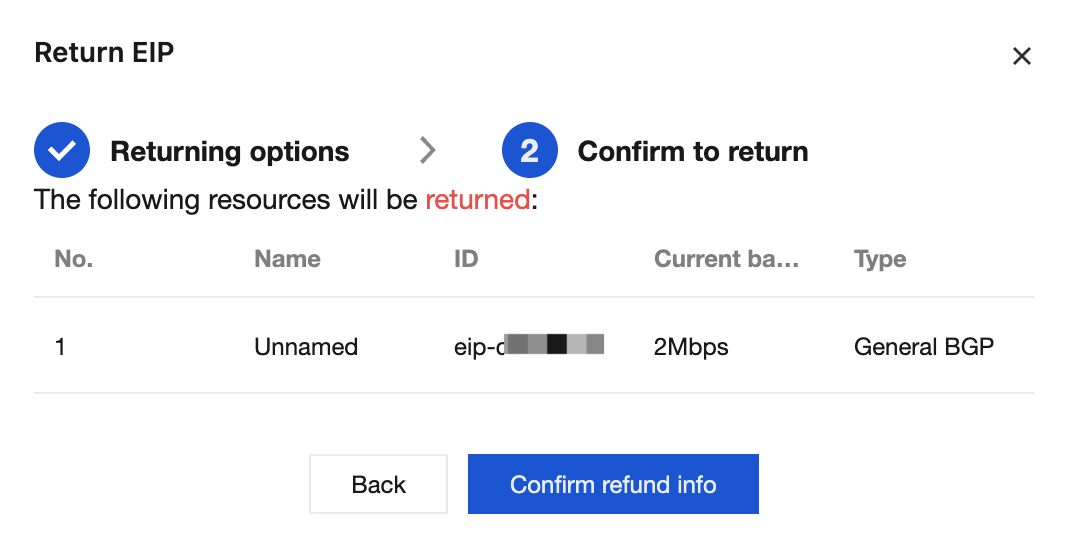Click row number 1 cell
Viewport: 1074px width, 548px height.
[60, 347]
